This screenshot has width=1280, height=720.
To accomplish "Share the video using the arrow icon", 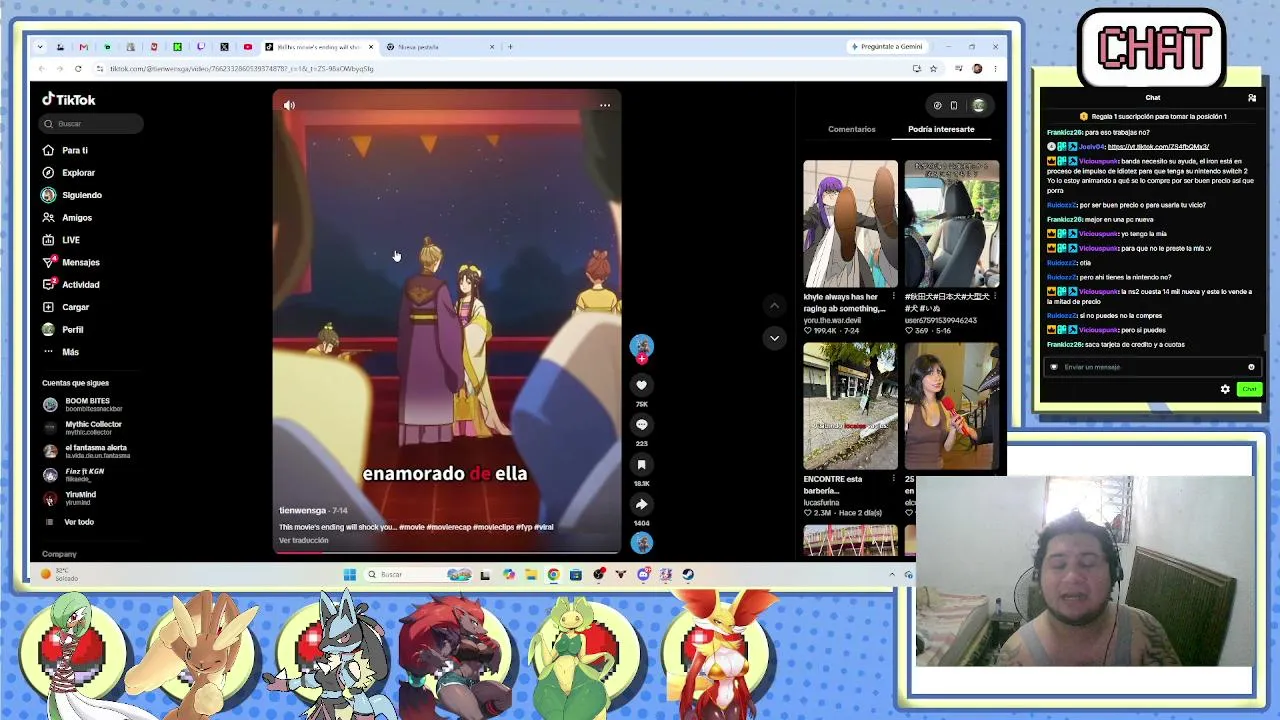I will [x=642, y=504].
